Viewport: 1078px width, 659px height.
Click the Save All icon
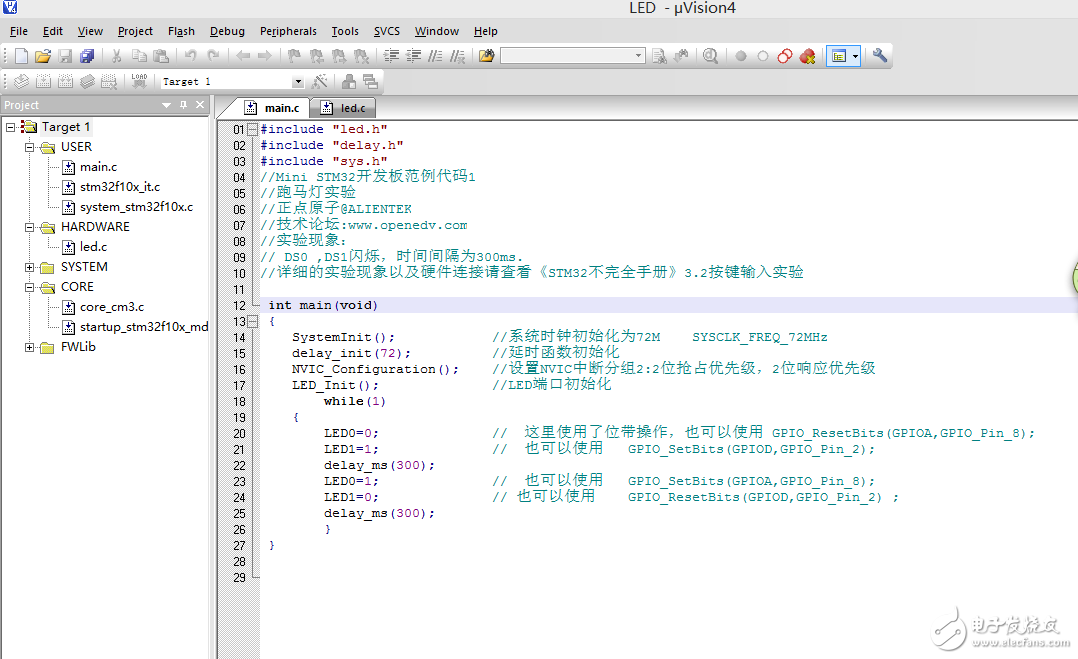(x=87, y=56)
